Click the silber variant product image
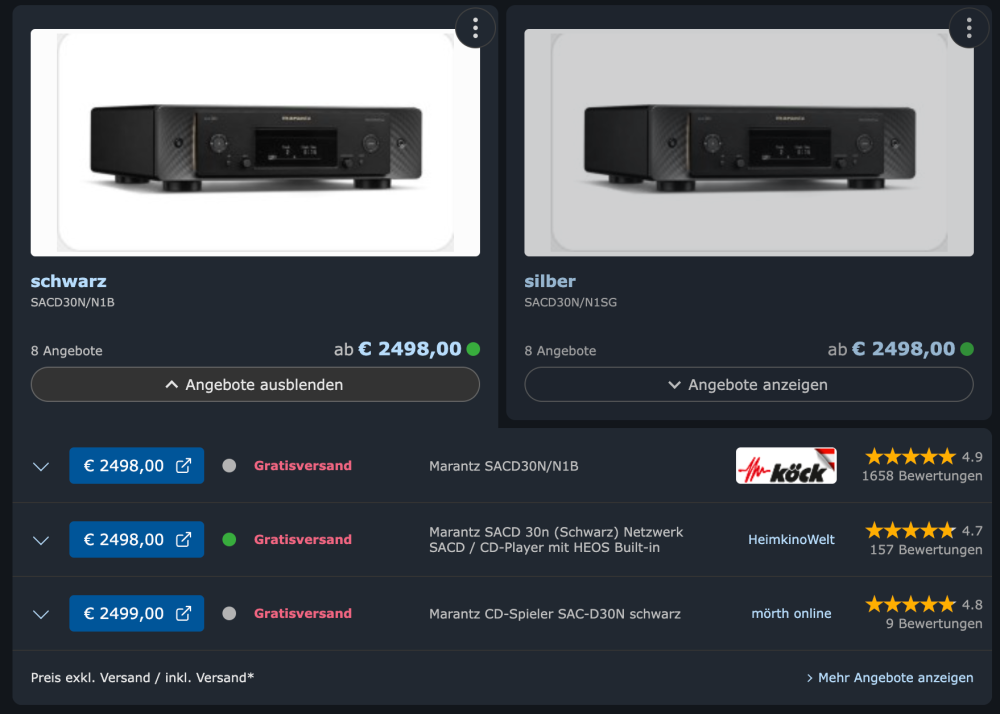Screen dimensions: 1000x714 pyautogui.click(x=748, y=143)
